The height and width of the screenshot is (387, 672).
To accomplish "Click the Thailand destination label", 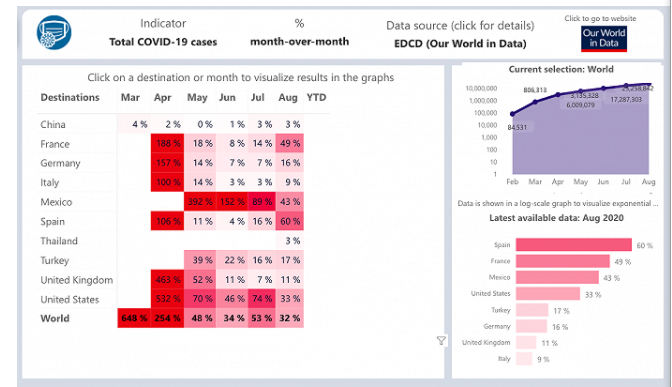I will 59,241.
